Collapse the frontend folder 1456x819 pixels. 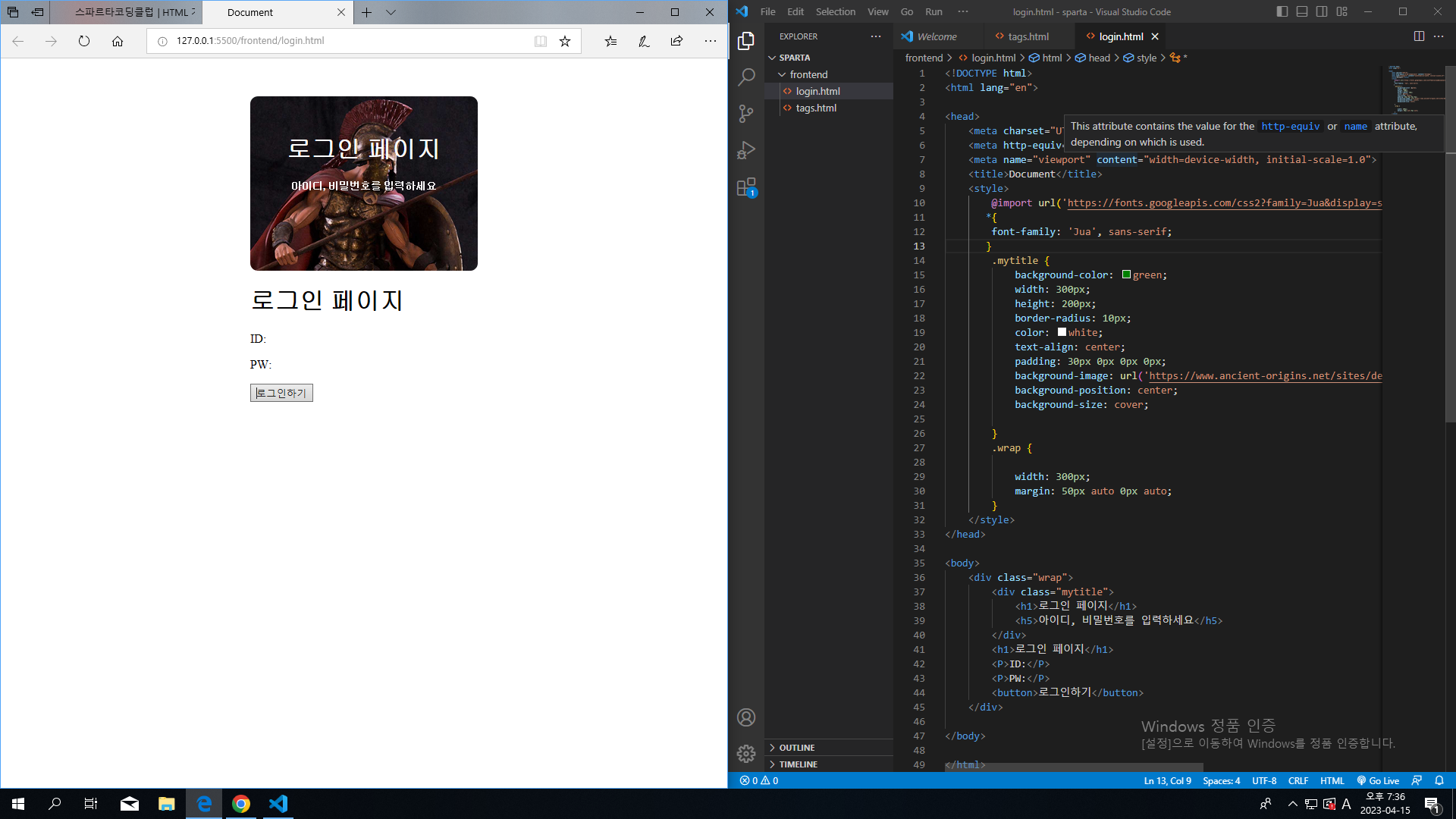click(829, 74)
